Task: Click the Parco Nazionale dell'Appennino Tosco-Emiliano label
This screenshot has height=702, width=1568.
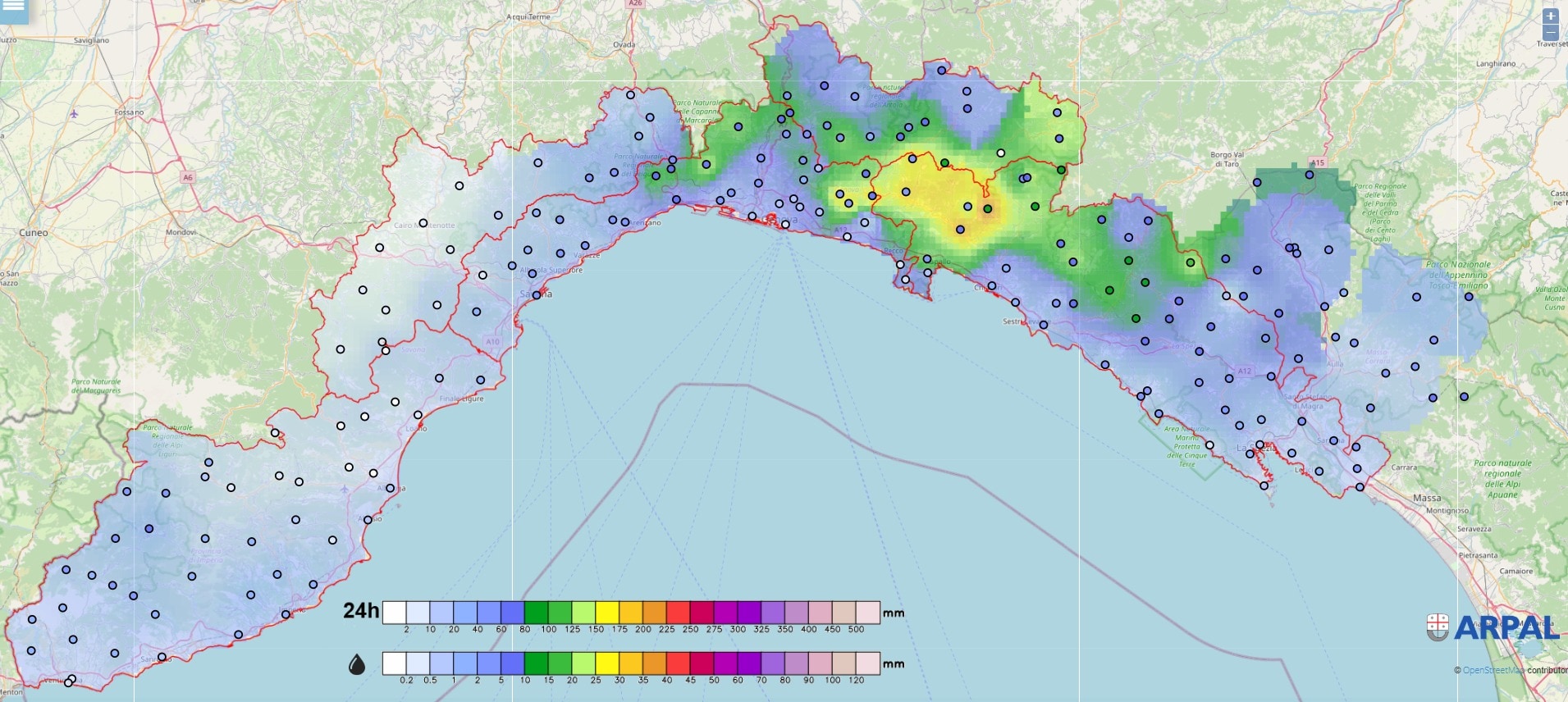Action: coord(1458,275)
